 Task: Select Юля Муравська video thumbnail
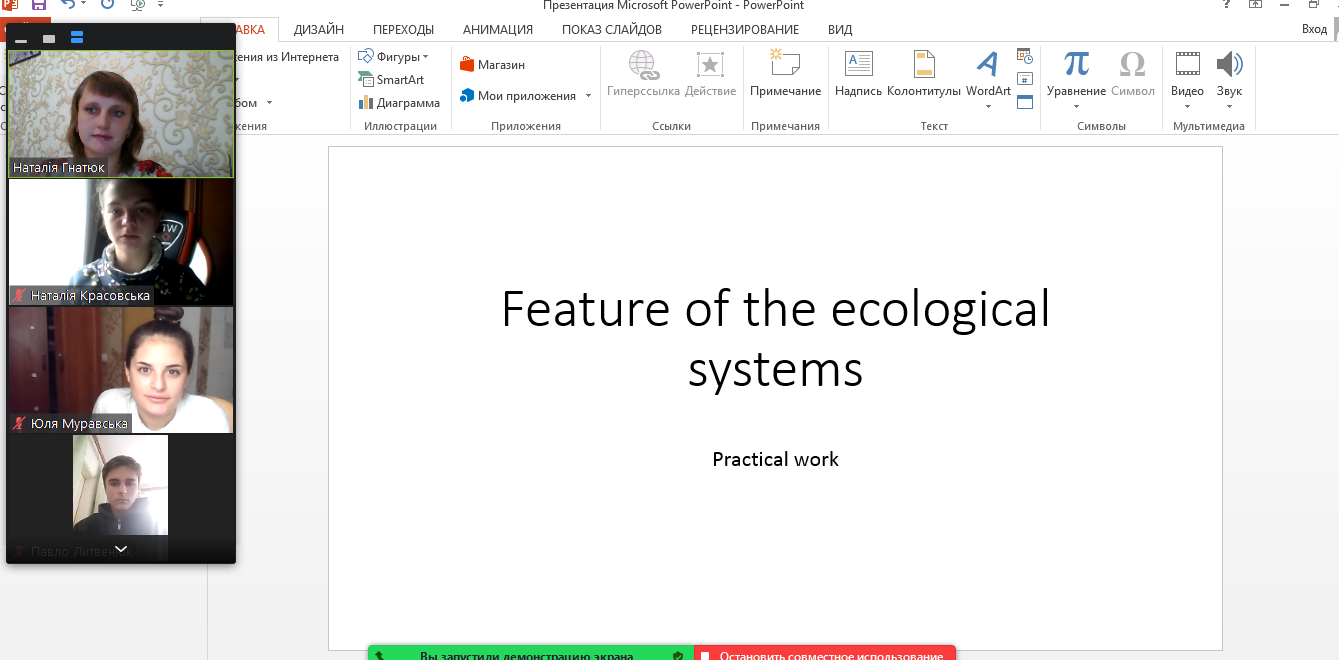(x=121, y=369)
